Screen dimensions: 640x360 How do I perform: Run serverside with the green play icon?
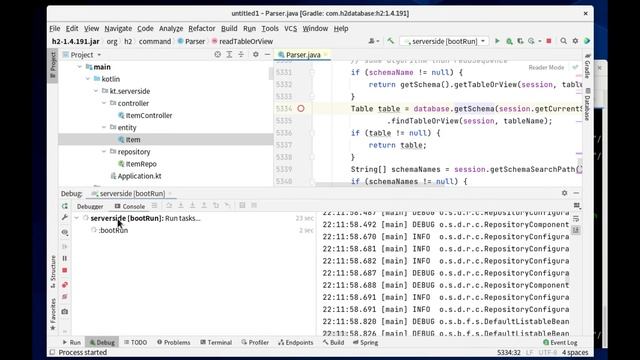click(497, 41)
